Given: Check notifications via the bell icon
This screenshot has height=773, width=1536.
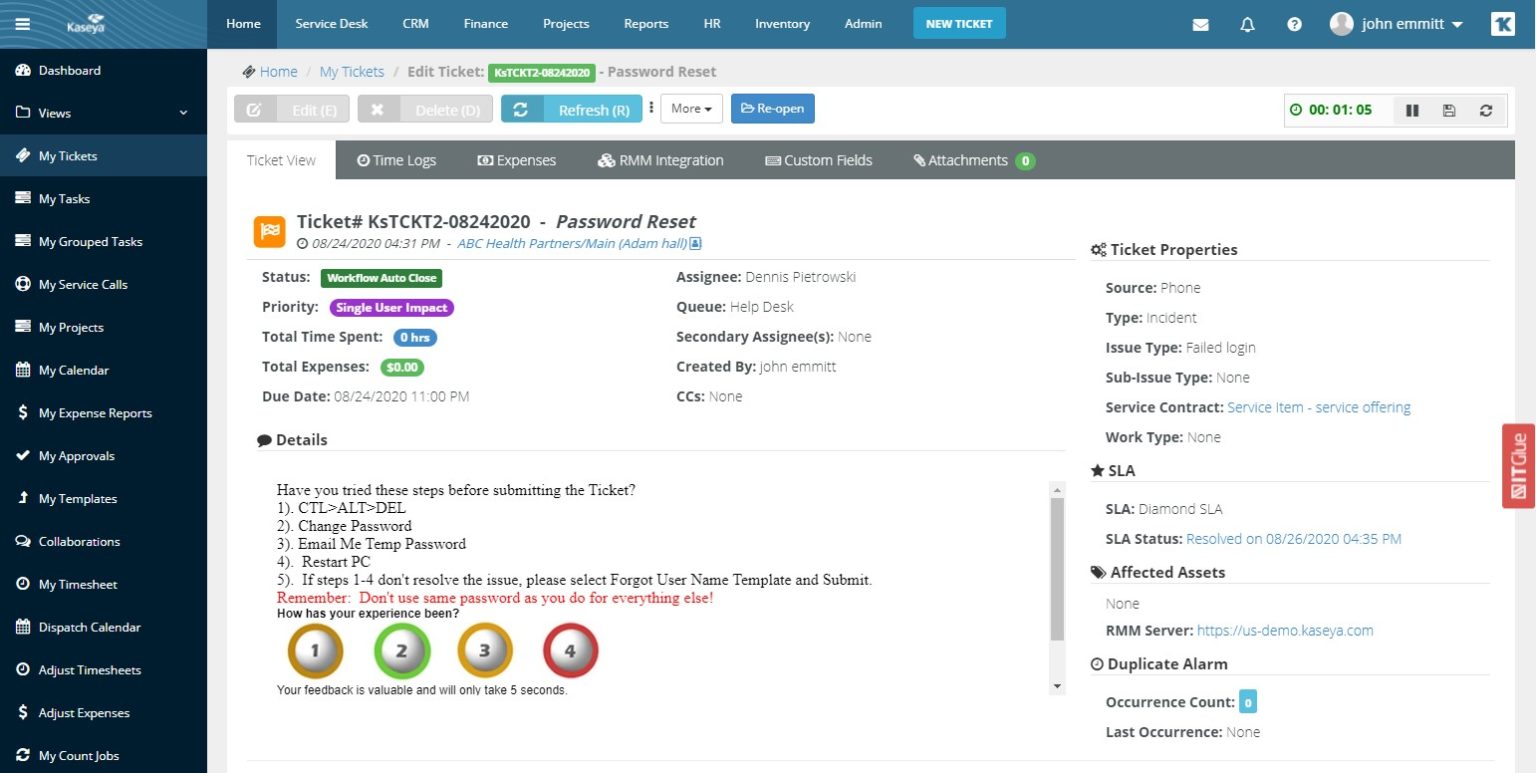Looking at the screenshot, I should click(1247, 23).
